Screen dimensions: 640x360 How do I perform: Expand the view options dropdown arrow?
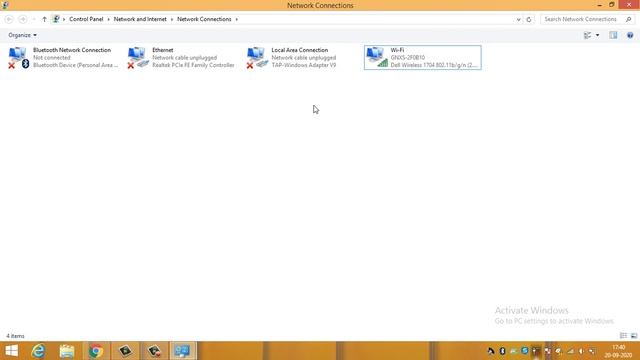598,36
